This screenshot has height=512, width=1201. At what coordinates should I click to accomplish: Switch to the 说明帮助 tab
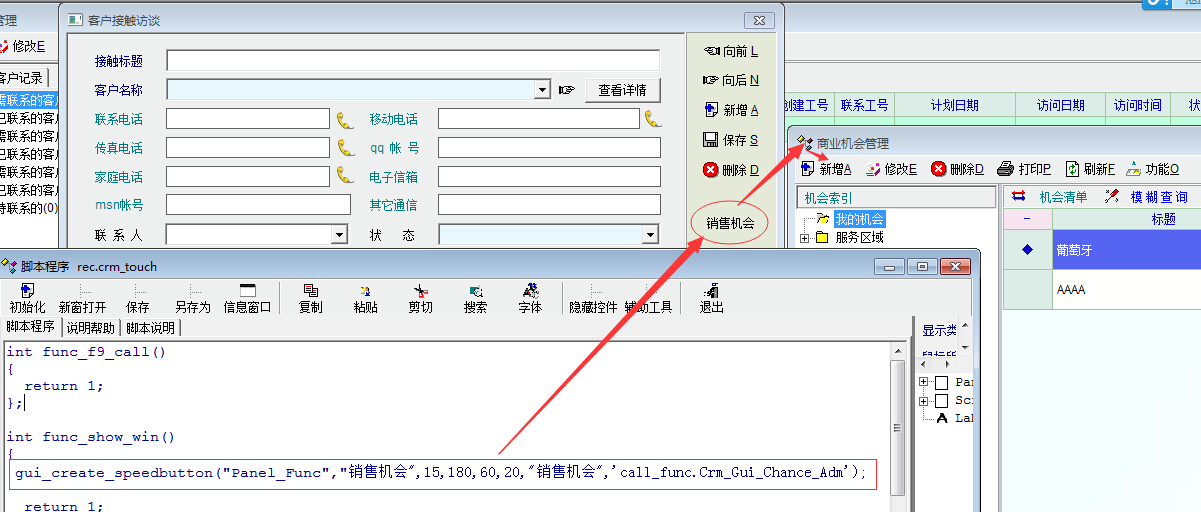pyautogui.click(x=91, y=328)
